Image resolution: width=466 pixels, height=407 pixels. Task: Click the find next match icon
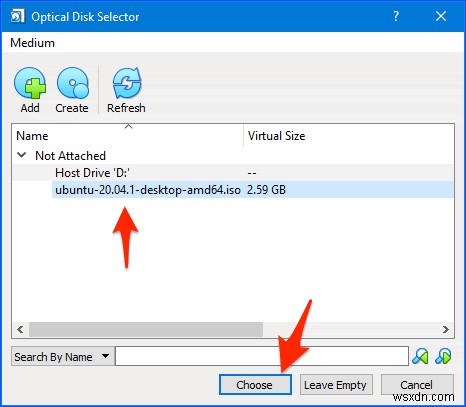tap(444, 356)
